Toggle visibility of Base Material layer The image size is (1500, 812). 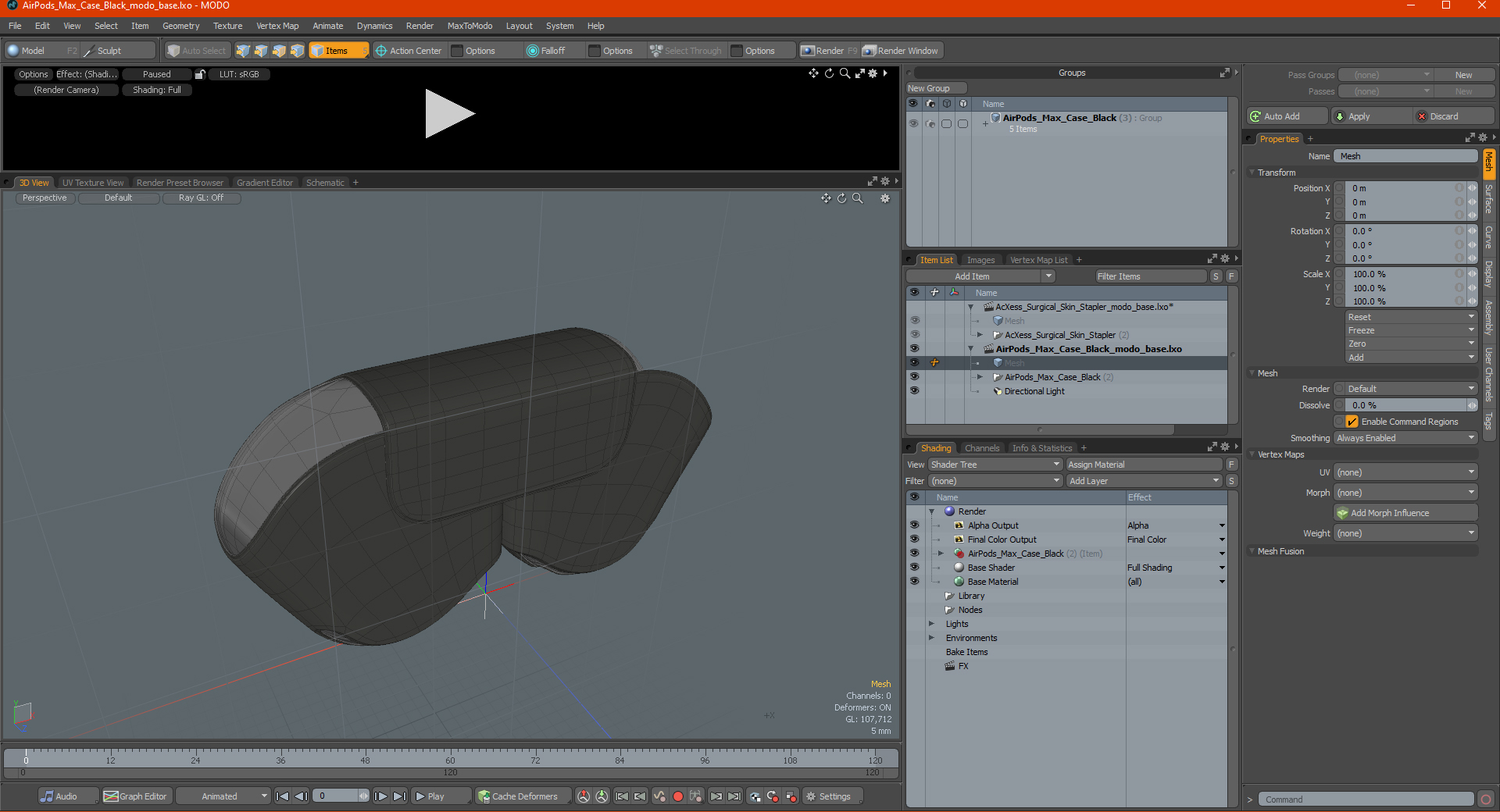pos(914,582)
